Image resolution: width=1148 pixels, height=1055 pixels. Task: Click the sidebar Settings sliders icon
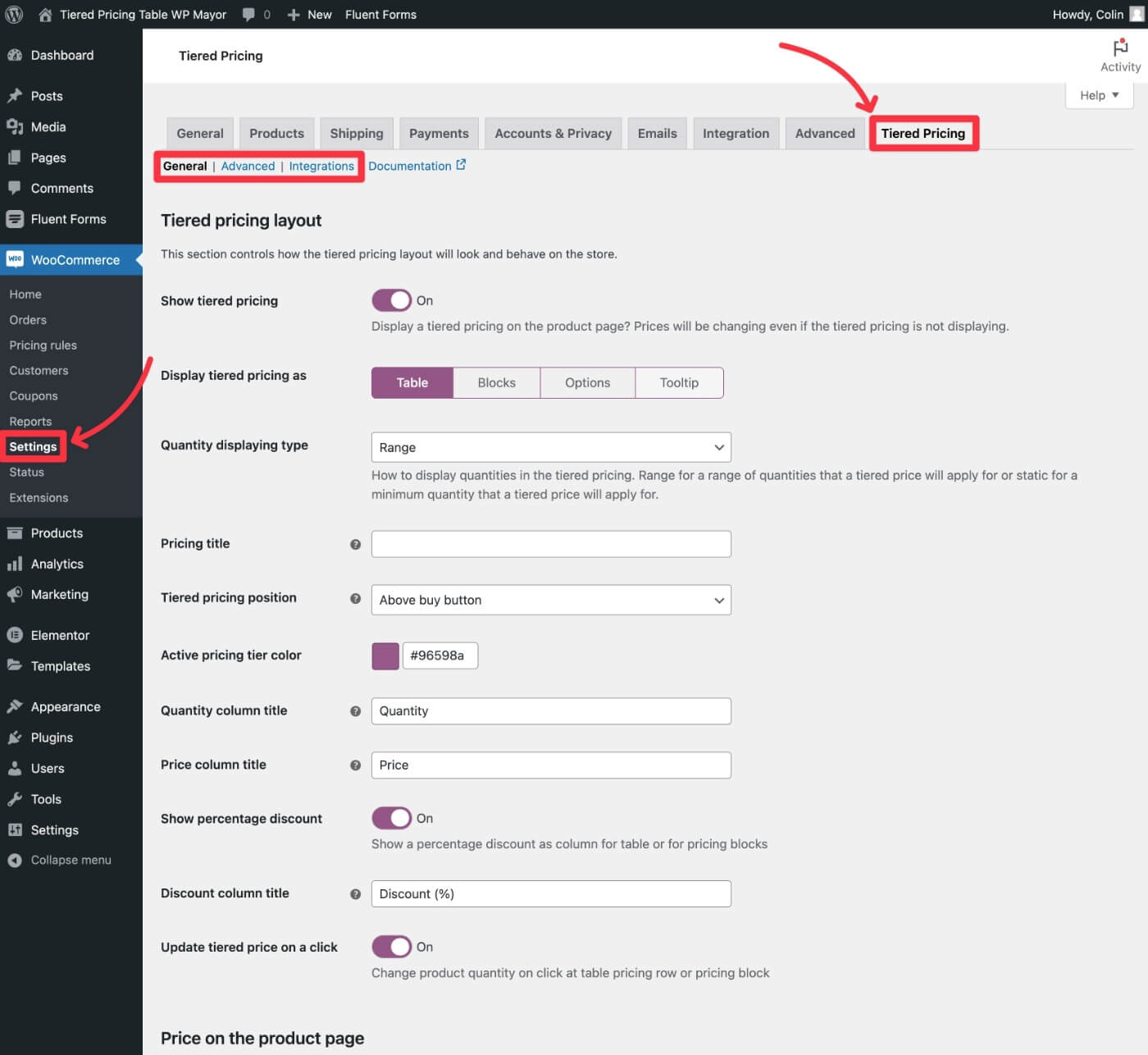coord(15,829)
